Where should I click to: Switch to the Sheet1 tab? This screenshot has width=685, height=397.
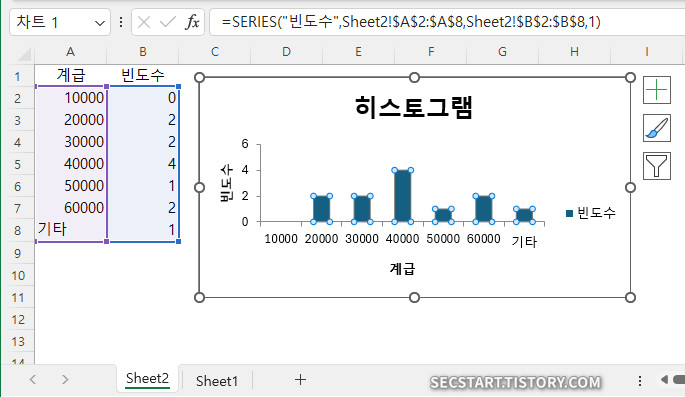point(217,381)
